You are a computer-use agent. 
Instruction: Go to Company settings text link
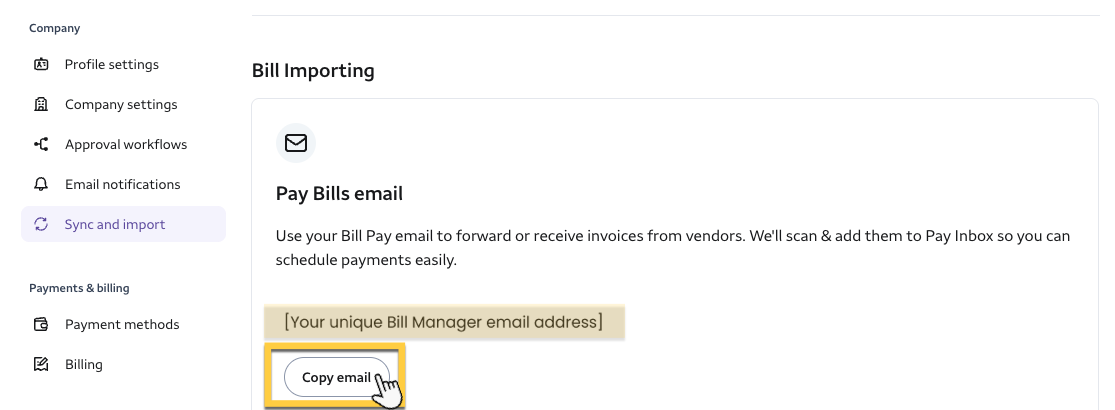point(121,105)
